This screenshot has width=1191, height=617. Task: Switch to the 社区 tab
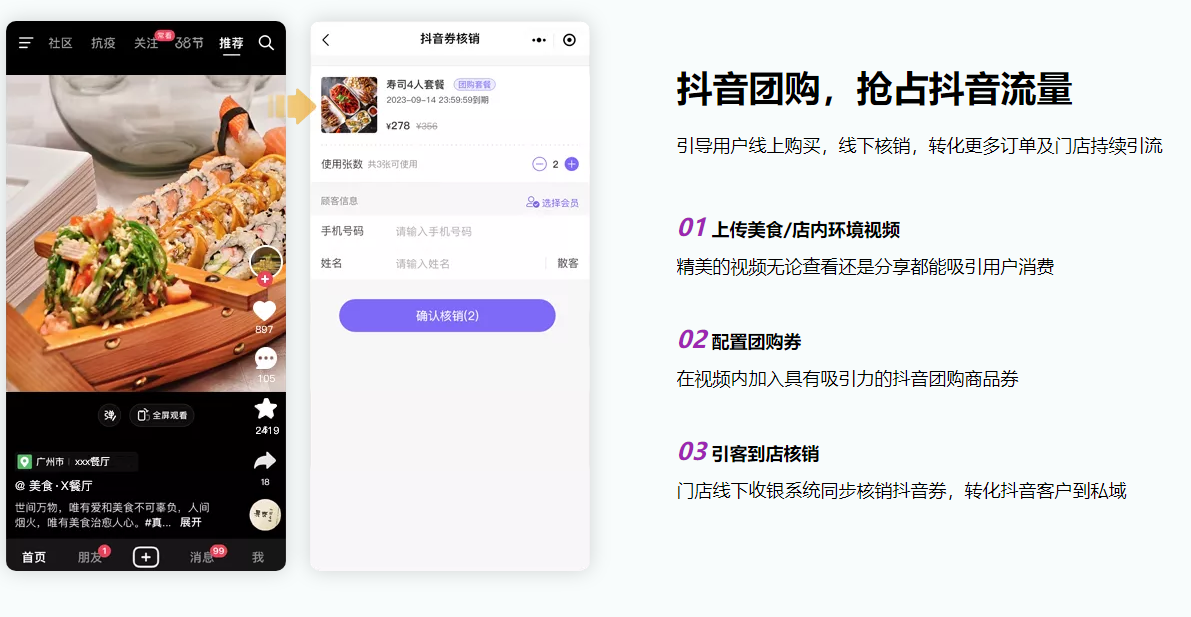click(x=60, y=43)
